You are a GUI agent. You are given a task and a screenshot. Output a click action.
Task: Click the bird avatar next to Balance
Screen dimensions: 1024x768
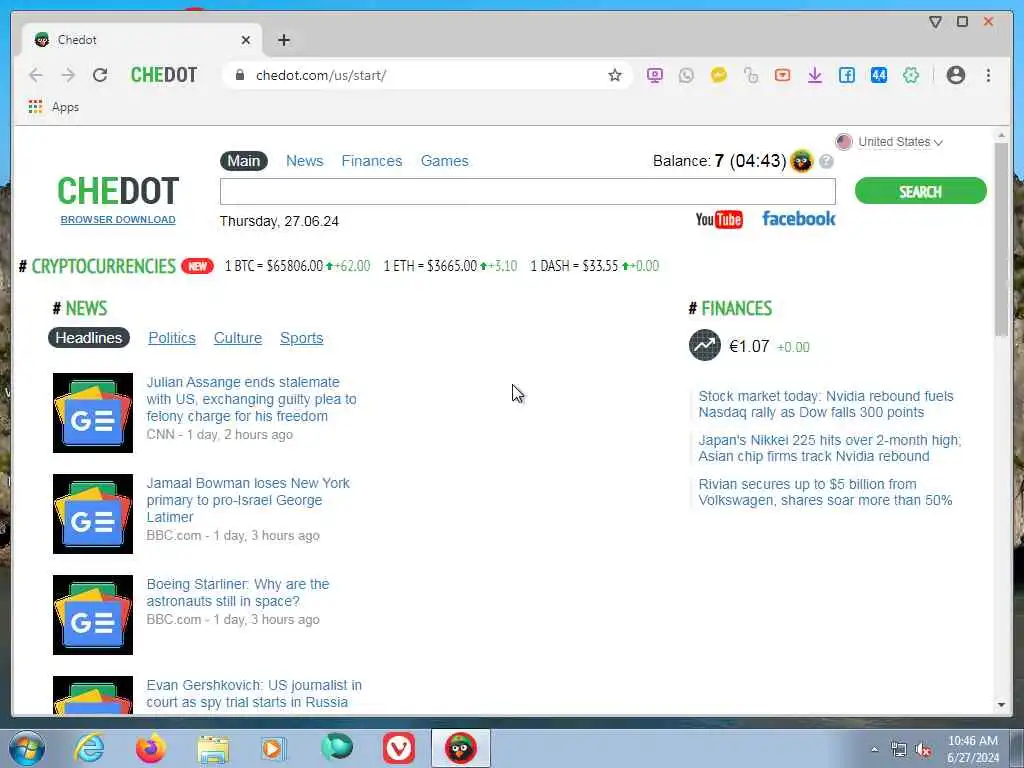click(x=802, y=161)
